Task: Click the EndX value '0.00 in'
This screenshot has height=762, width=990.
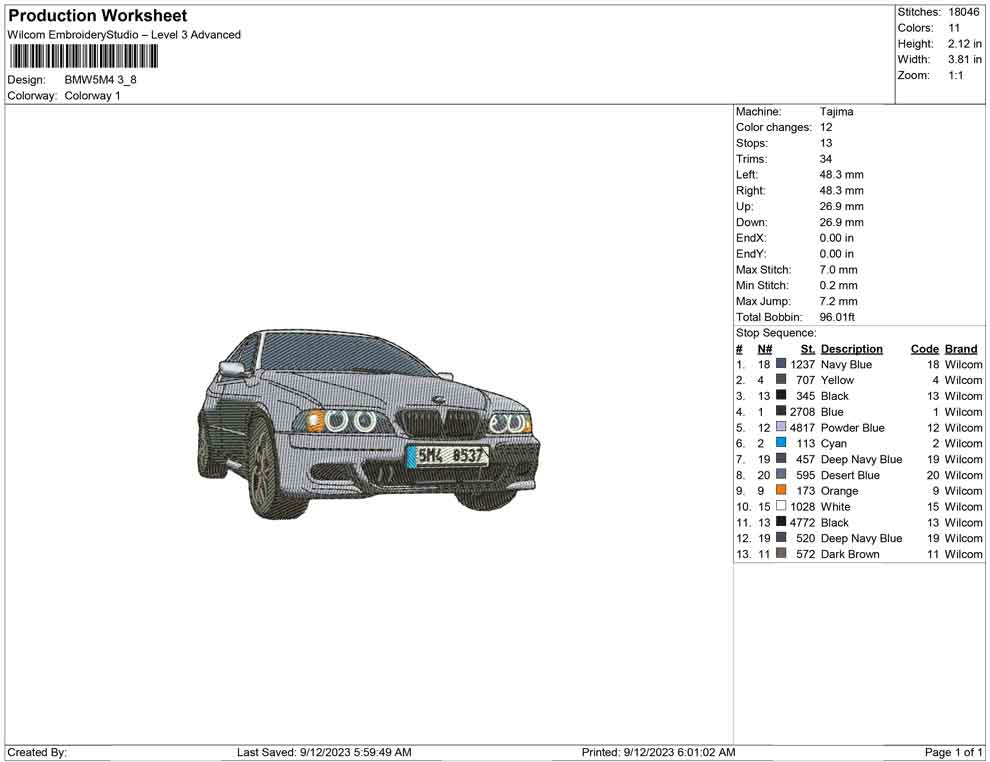Action: [x=837, y=238]
